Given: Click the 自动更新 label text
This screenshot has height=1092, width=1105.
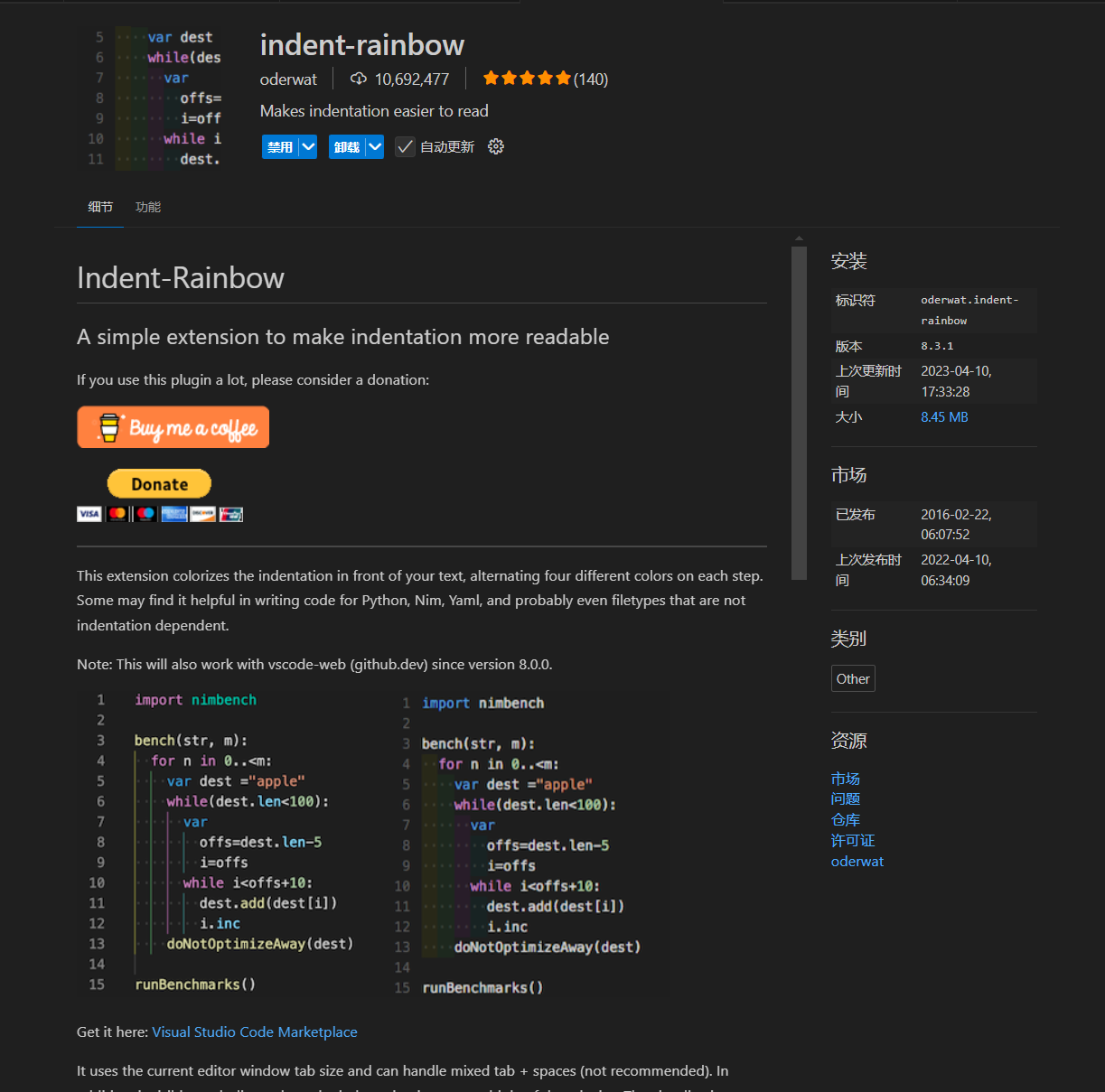Looking at the screenshot, I should (447, 146).
